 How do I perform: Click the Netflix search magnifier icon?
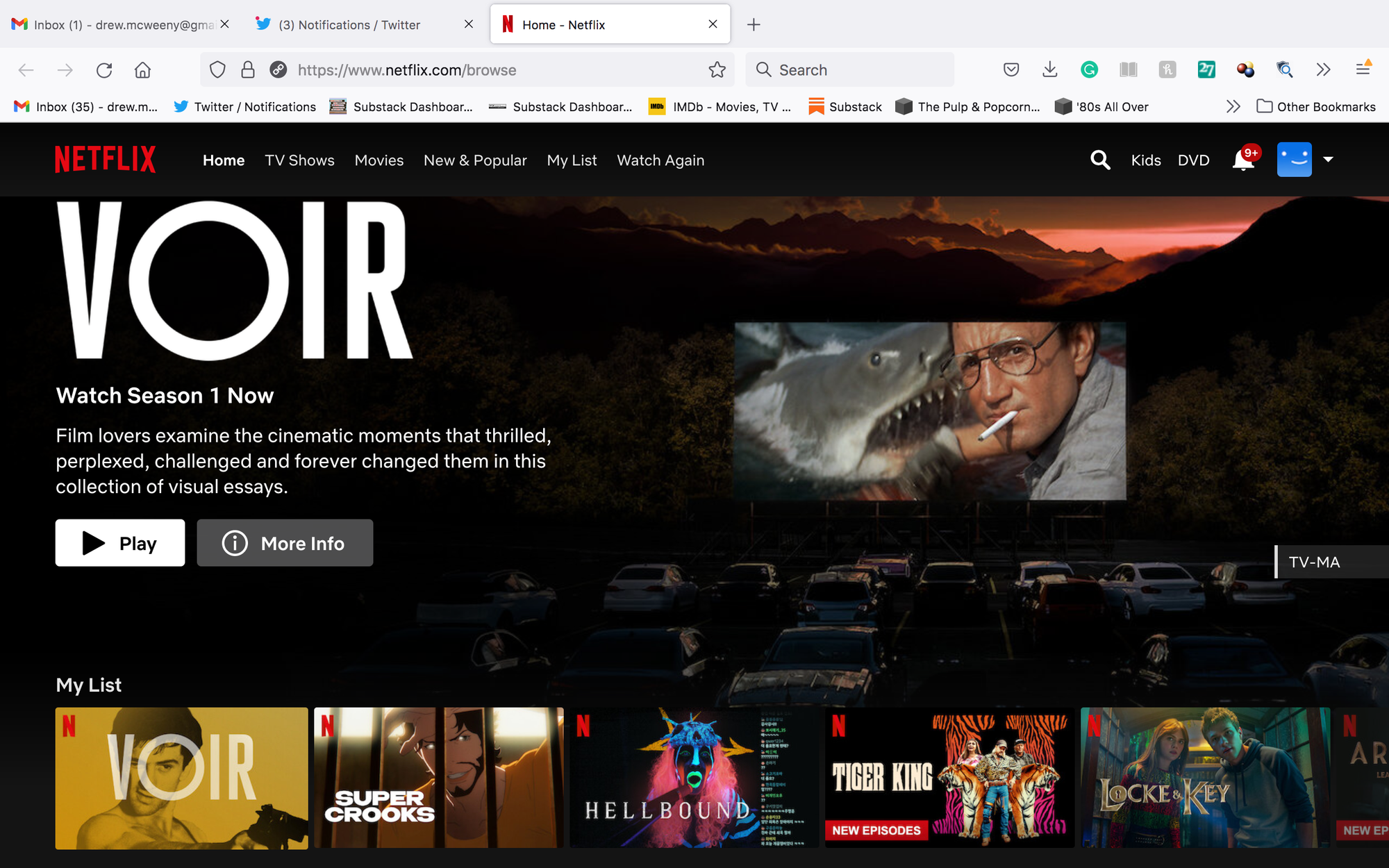pos(1100,160)
